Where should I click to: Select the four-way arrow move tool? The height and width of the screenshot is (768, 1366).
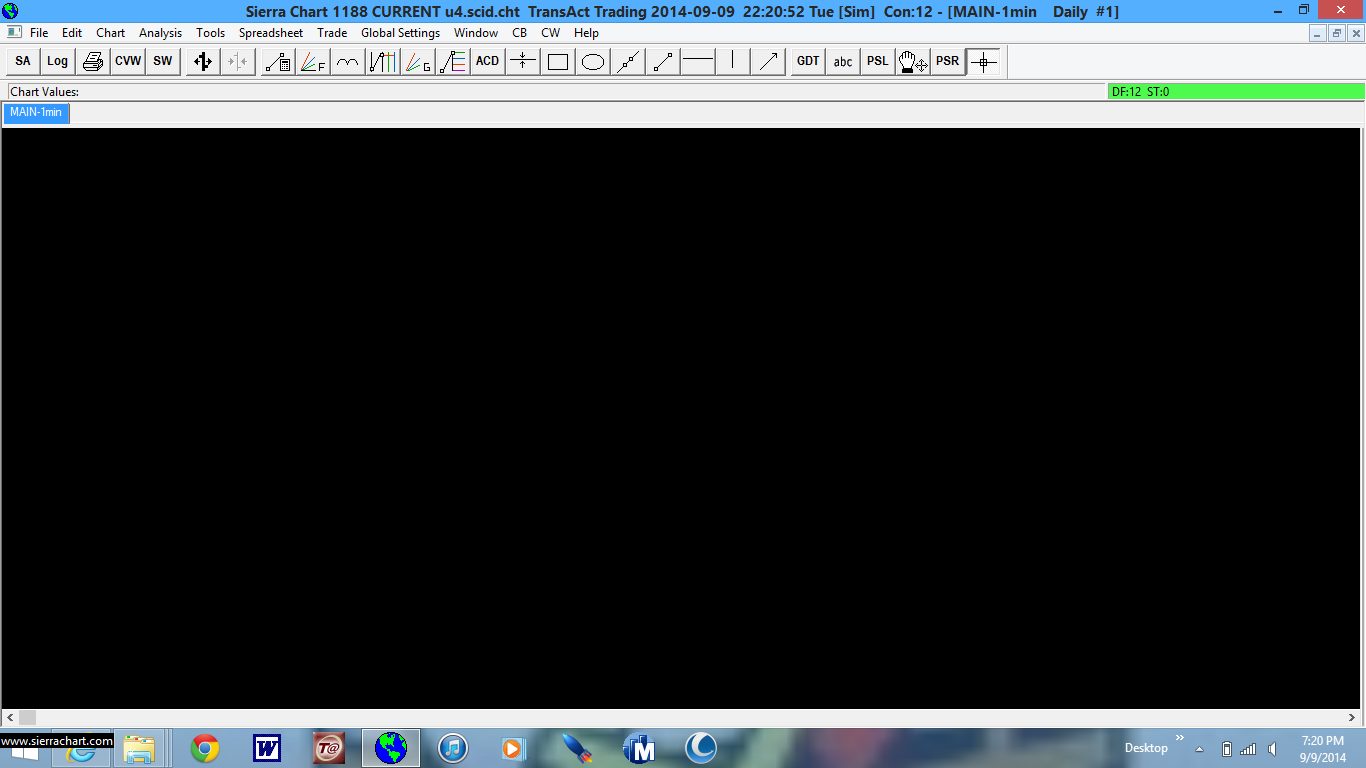coord(203,61)
